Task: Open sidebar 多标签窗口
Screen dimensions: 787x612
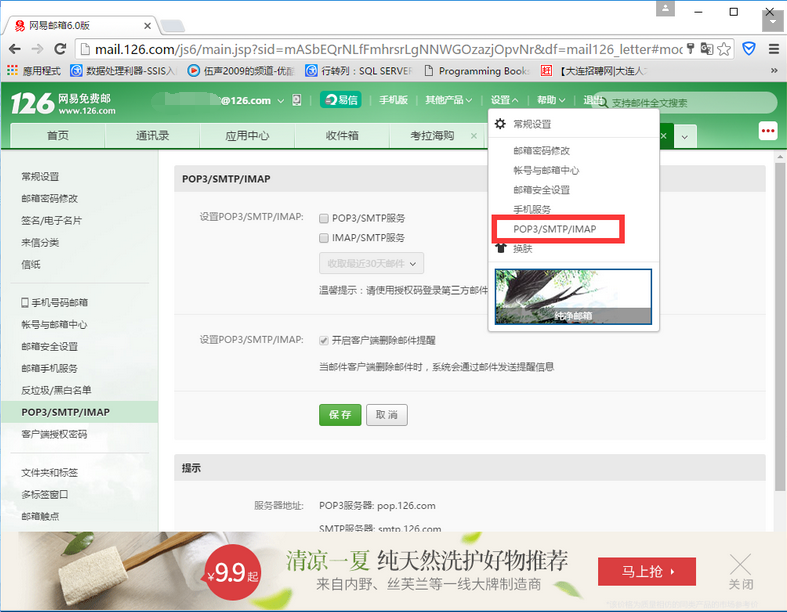Action: tap(45, 495)
